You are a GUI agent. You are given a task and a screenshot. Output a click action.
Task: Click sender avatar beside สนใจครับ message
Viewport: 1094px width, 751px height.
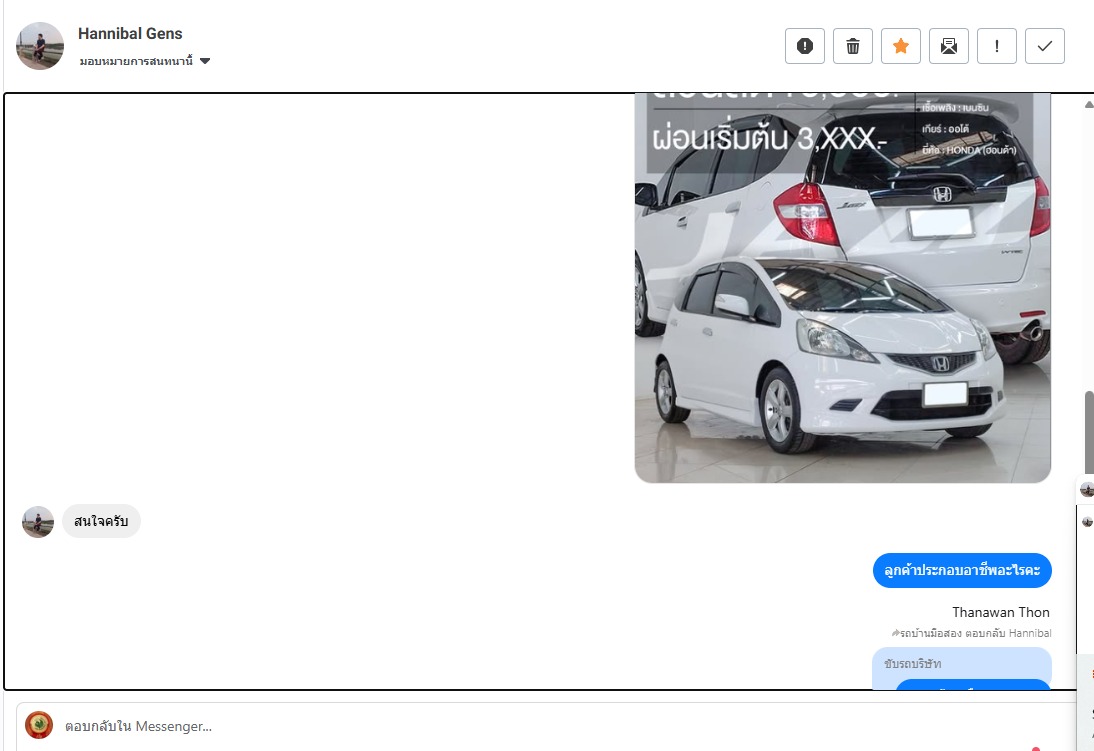pos(38,521)
